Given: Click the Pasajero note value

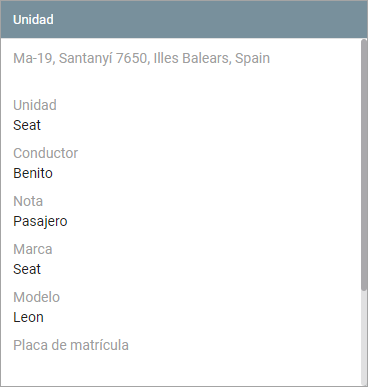Looking at the screenshot, I should [40, 221].
